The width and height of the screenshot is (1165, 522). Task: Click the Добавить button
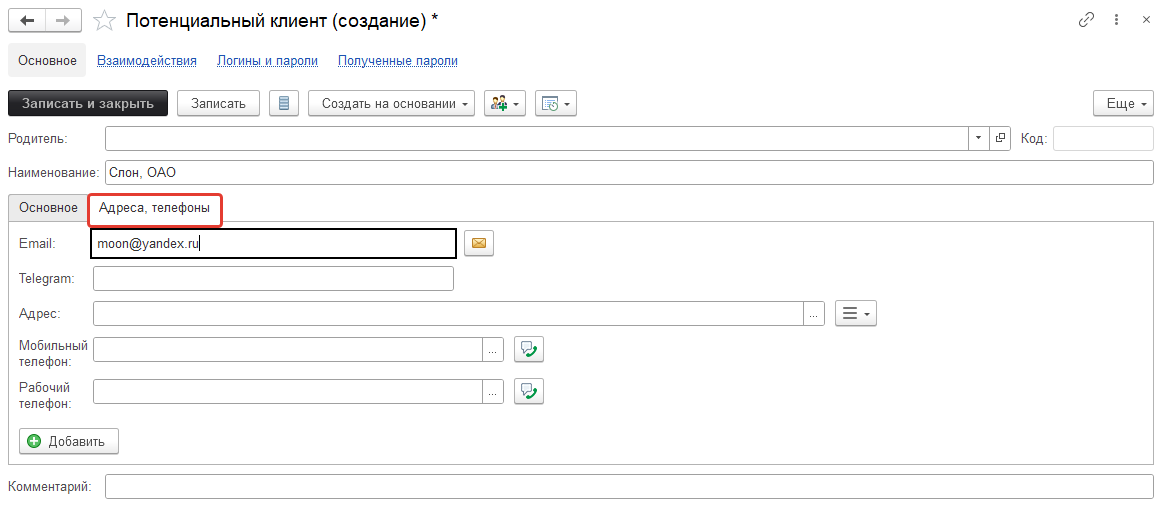click(x=69, y=441)
